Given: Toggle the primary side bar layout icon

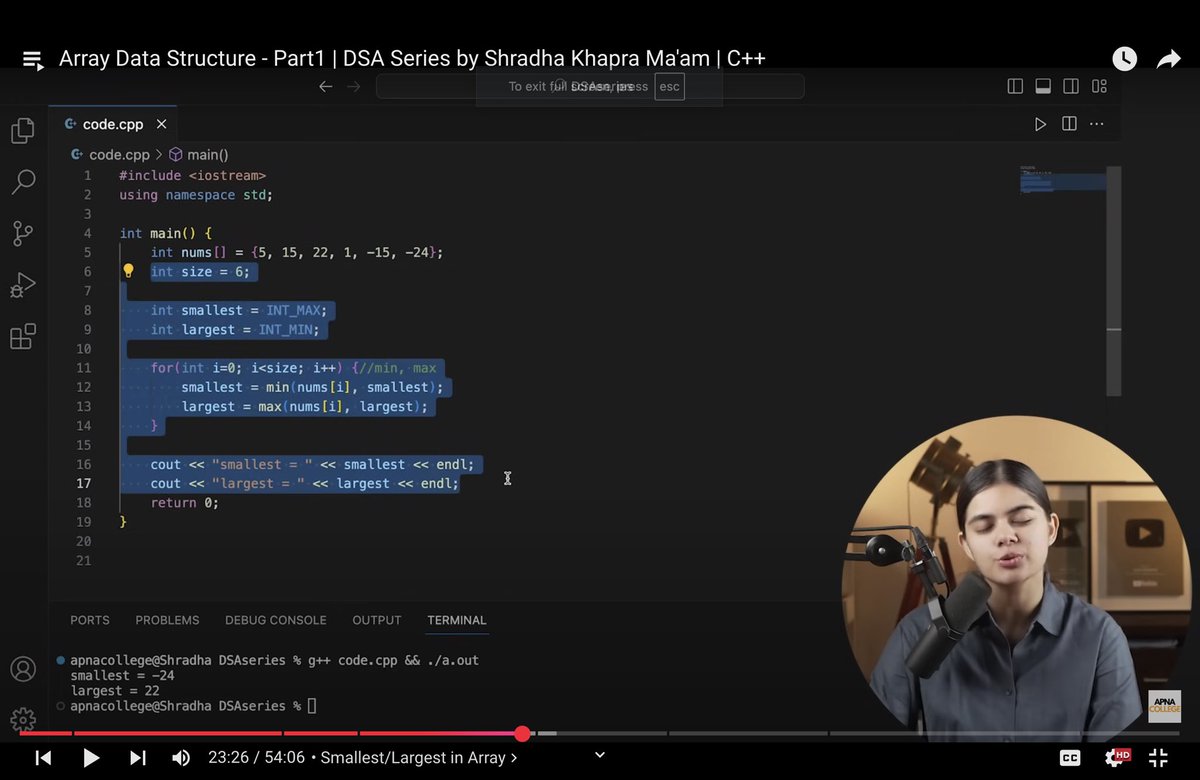Looking at the screenshot, I should point(1015,86).
